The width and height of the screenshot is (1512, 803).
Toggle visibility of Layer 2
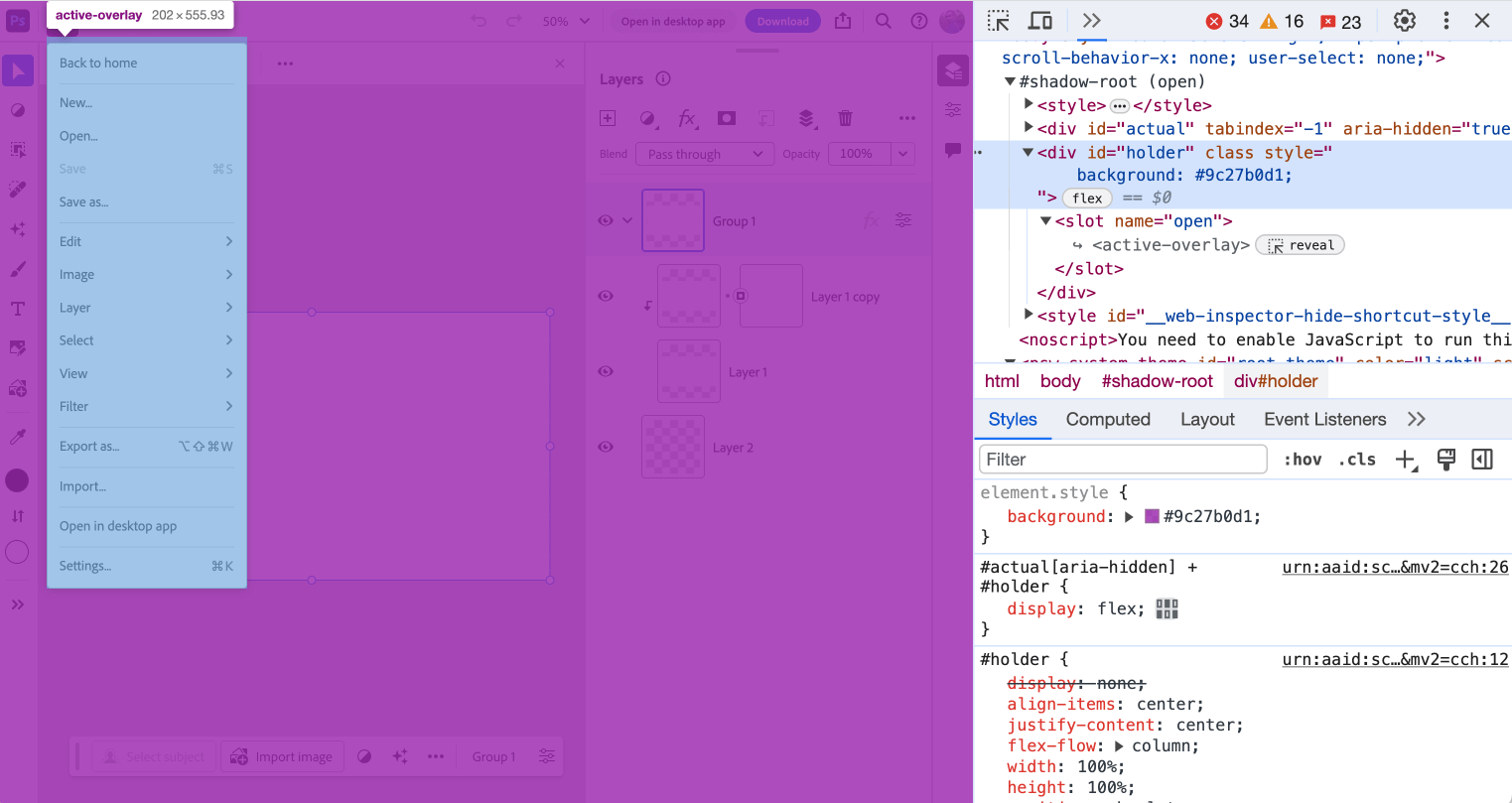(x=606, y=447)
